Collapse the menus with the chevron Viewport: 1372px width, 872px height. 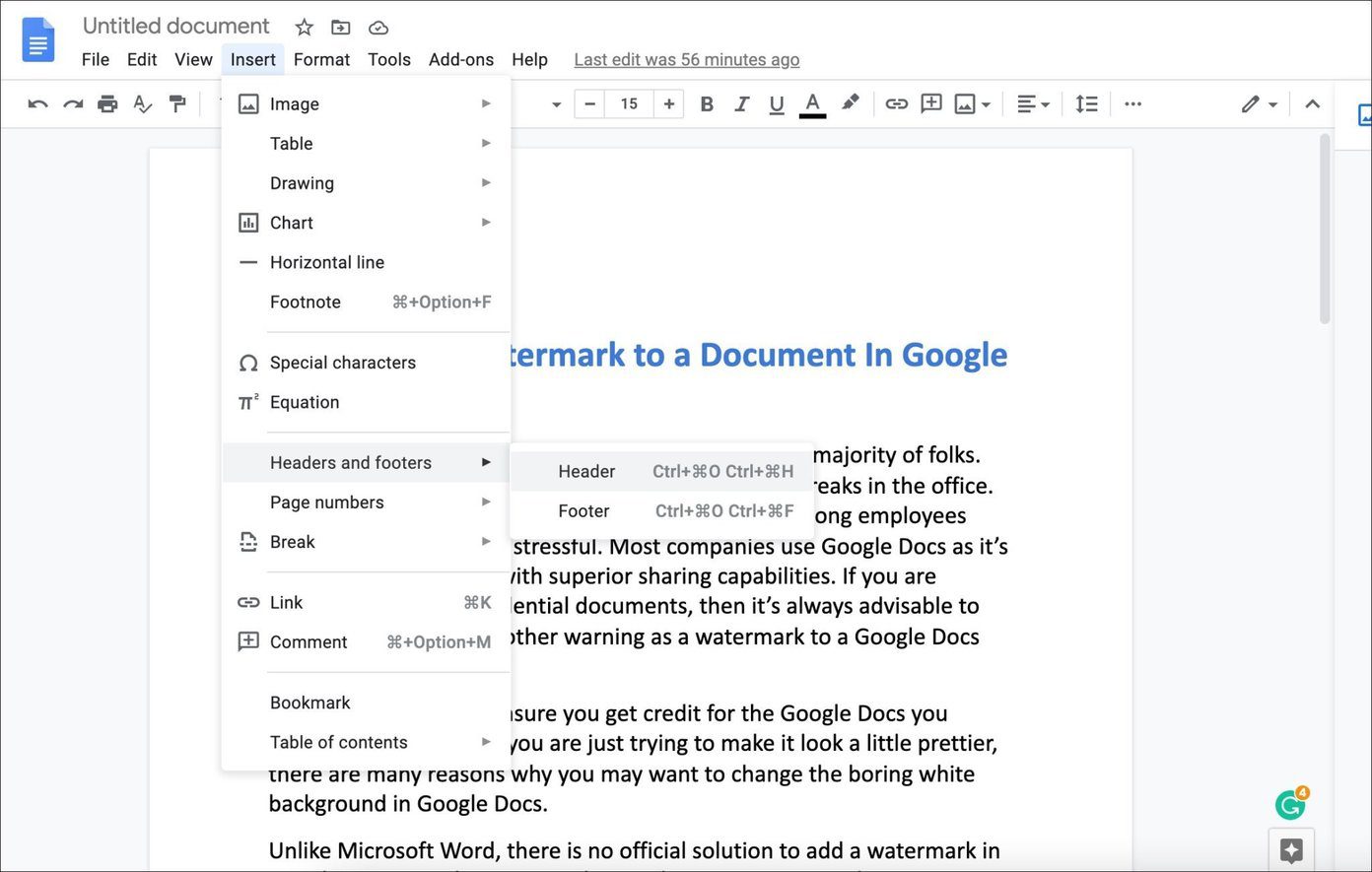pyautogui.click(x=1312, y=103)
